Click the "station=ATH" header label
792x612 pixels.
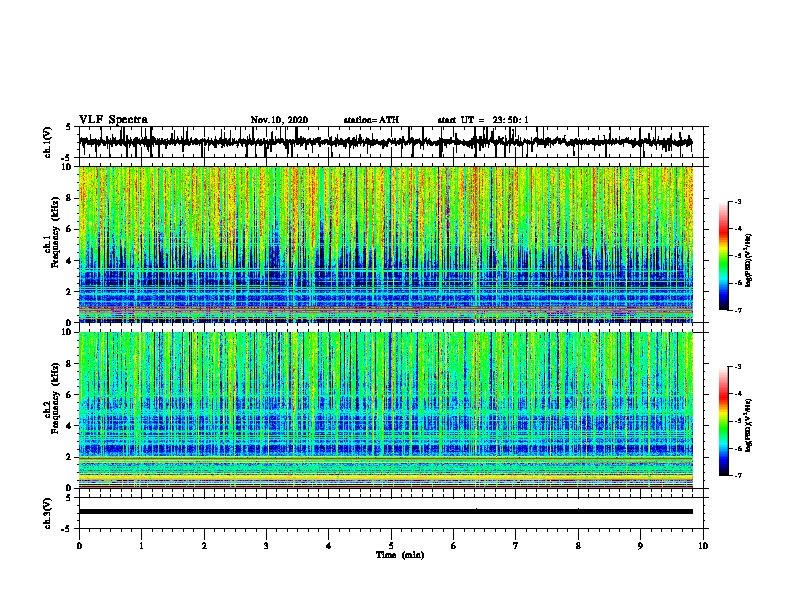pyautogui.click(x=371, y=120)
